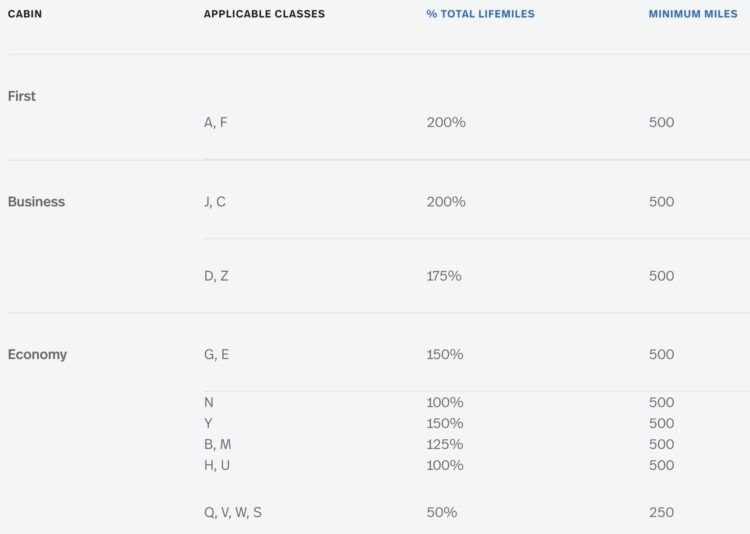Click the 250 minimum miles value
The height and width of the screenshot is (534, 750).
(x=662, y=512)
